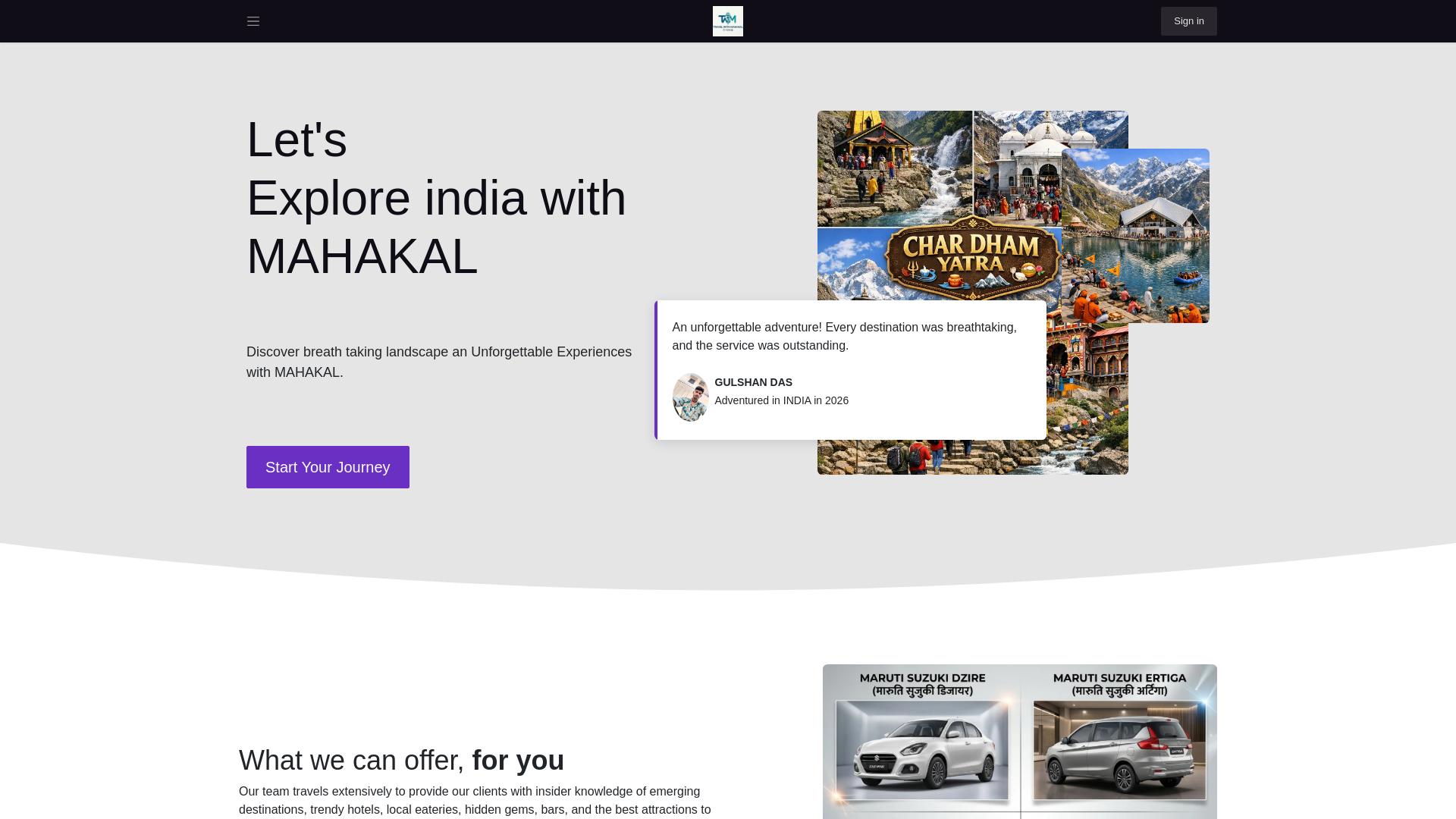Click Start Your Journey button
This screenshot has height=819, width=1456.
328,467
